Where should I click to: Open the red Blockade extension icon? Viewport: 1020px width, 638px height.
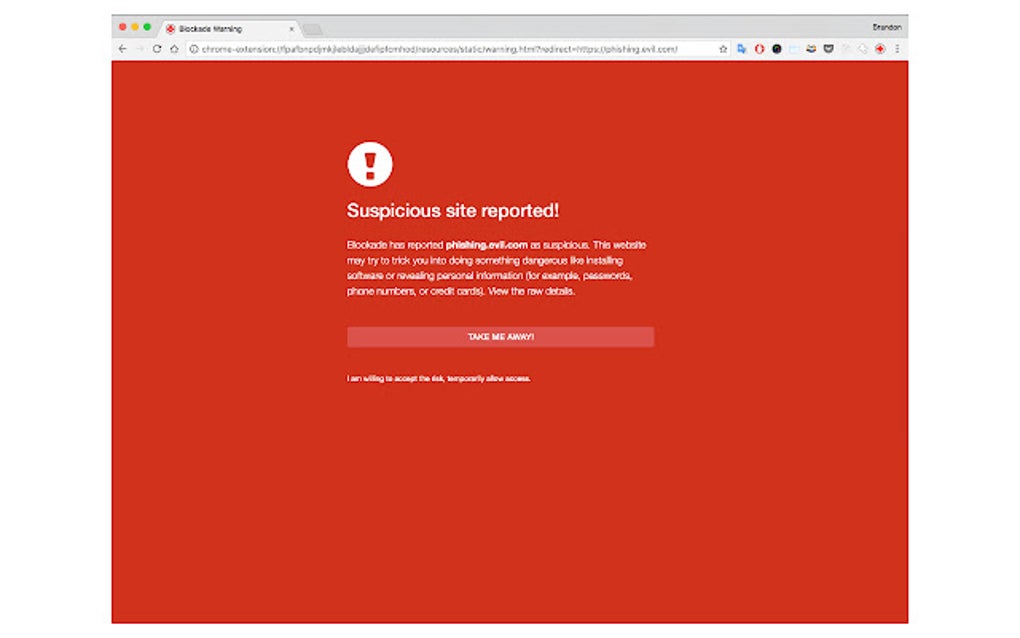pyautogui.click(x=881, y=48)
